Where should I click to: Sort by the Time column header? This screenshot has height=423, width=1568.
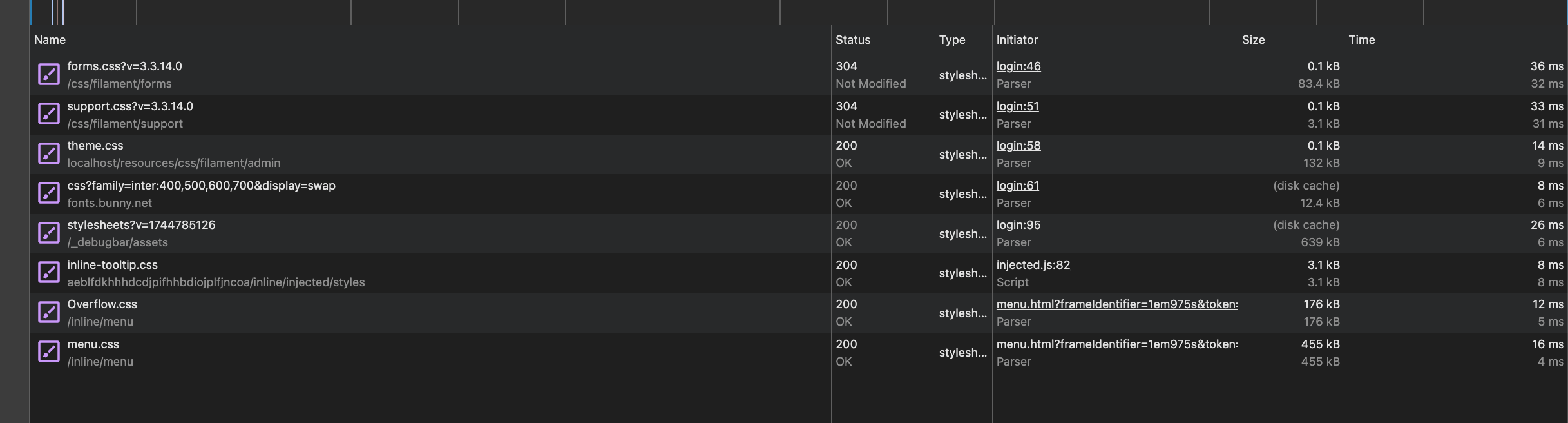point(1362,40)
